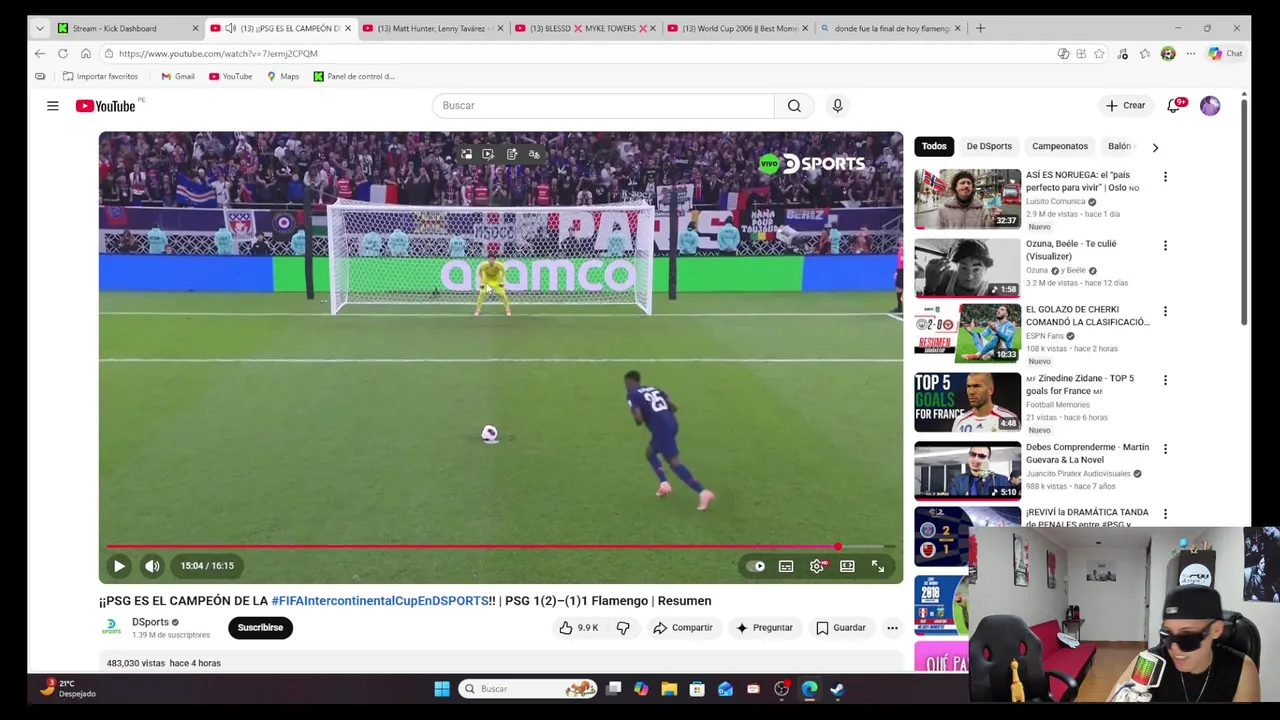
Task: Share the video via Compartir
Action: click(x=683, y=628)
